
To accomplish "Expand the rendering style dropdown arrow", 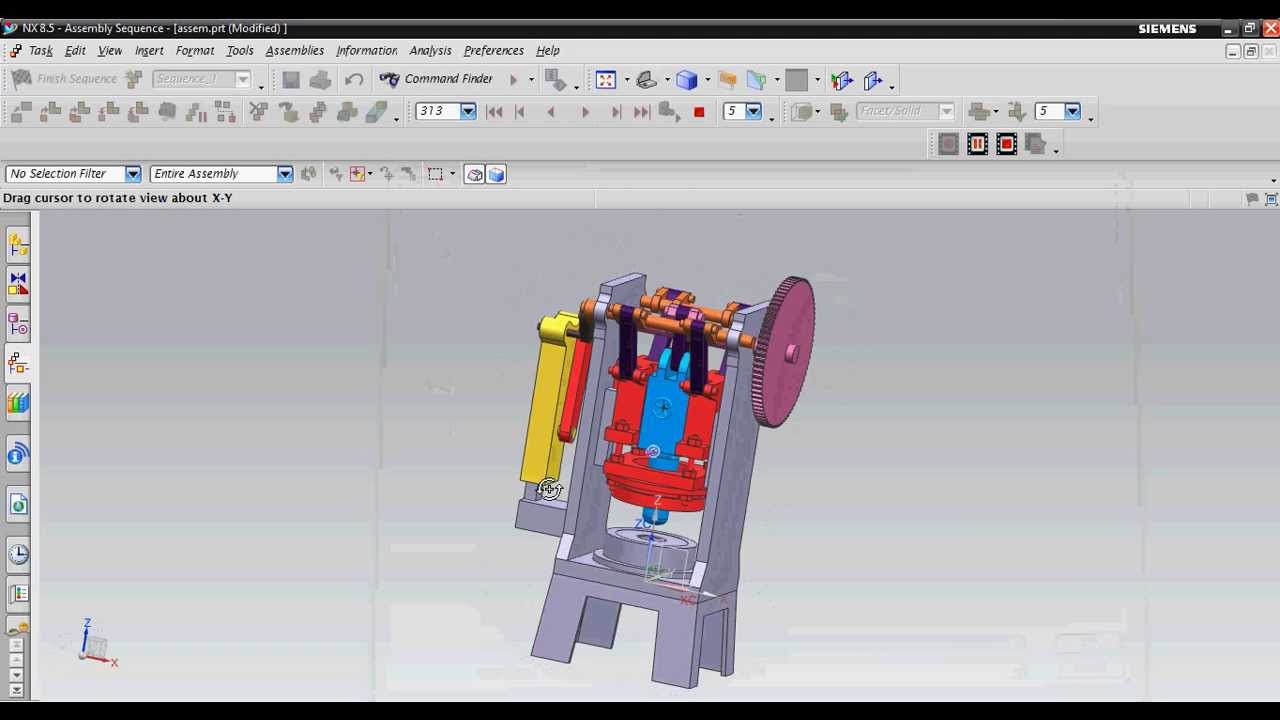I will point(707,80).
